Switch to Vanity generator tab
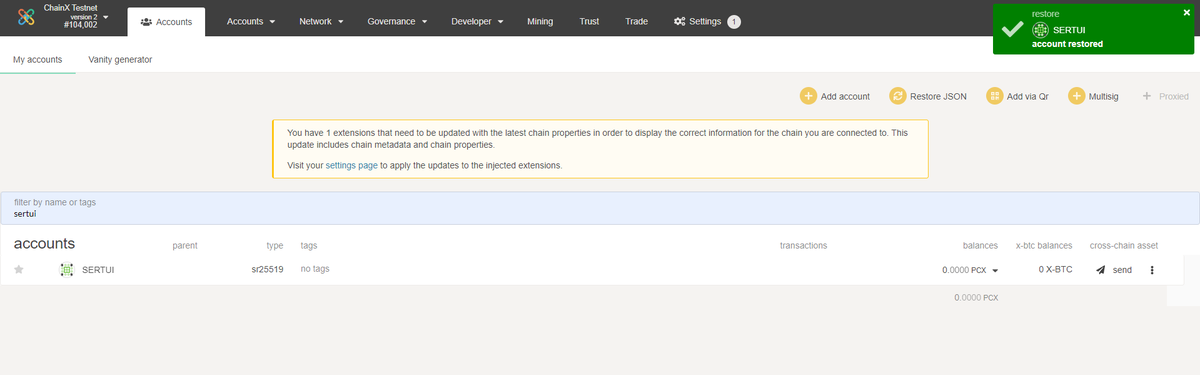The height and width of the screenshot is (375, 1200). (x=120, y=60)
